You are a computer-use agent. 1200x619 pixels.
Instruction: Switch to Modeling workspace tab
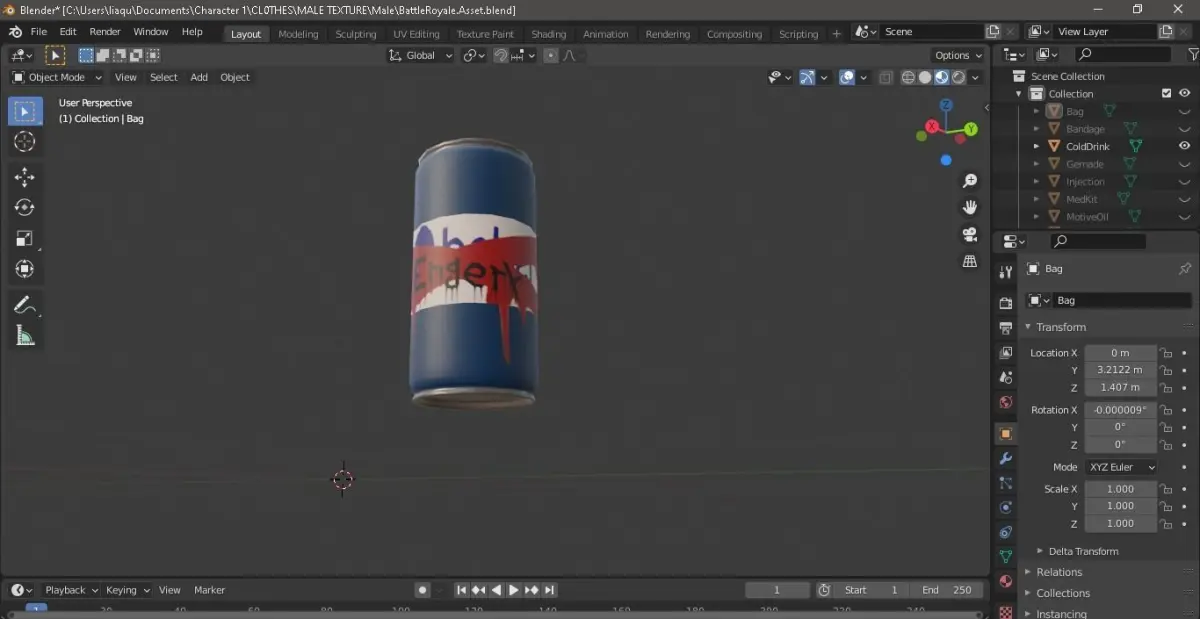click(298, 34)
